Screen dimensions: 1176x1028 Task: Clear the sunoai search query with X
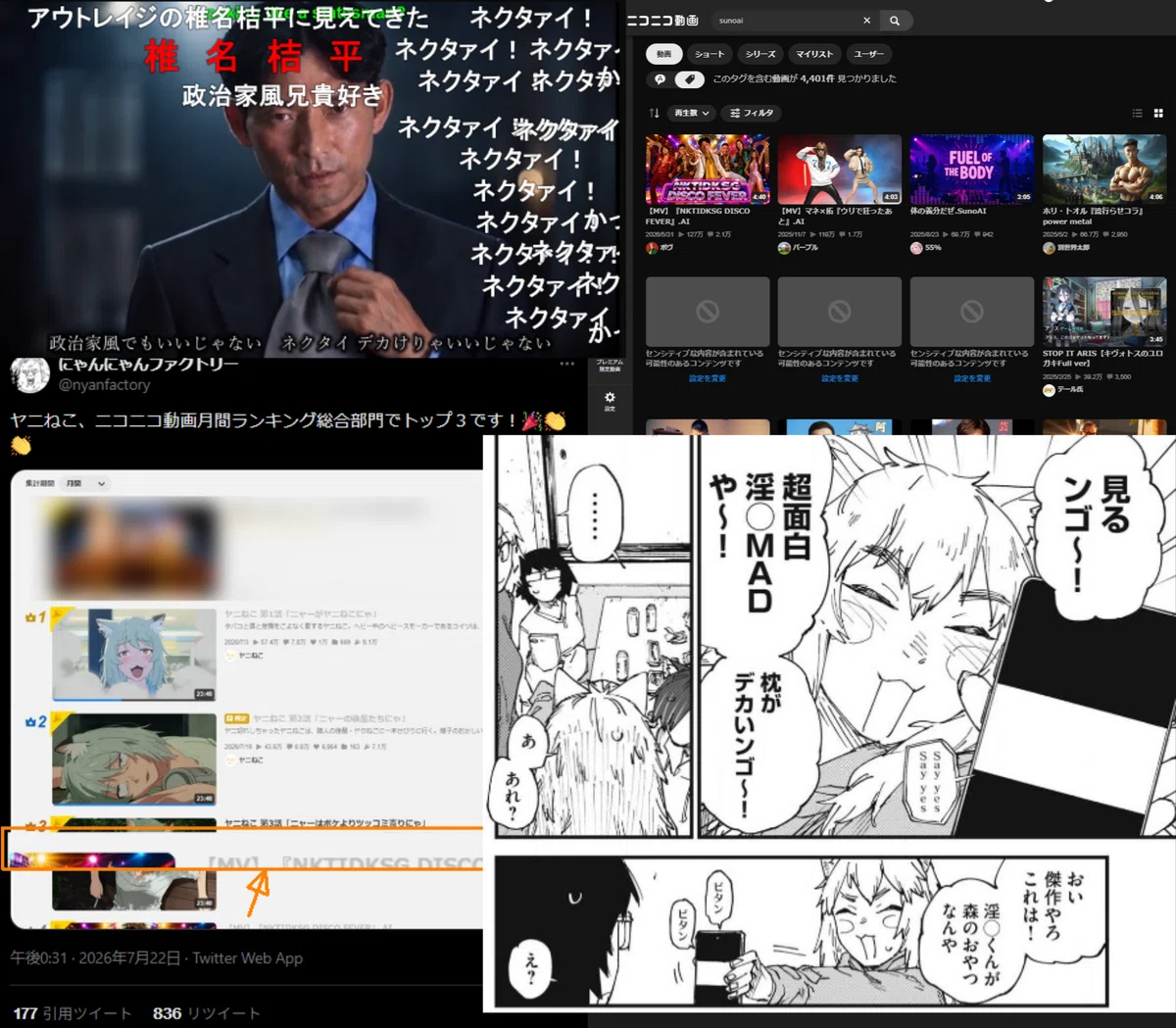(x=866, y=20)
